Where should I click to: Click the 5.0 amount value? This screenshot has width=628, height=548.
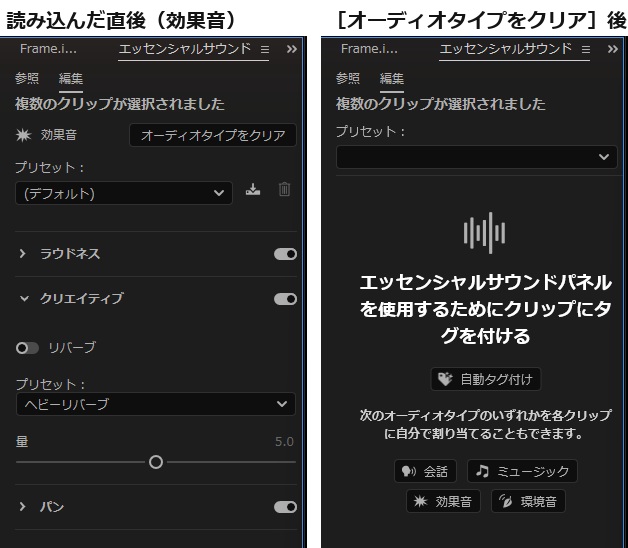[284, 442]
